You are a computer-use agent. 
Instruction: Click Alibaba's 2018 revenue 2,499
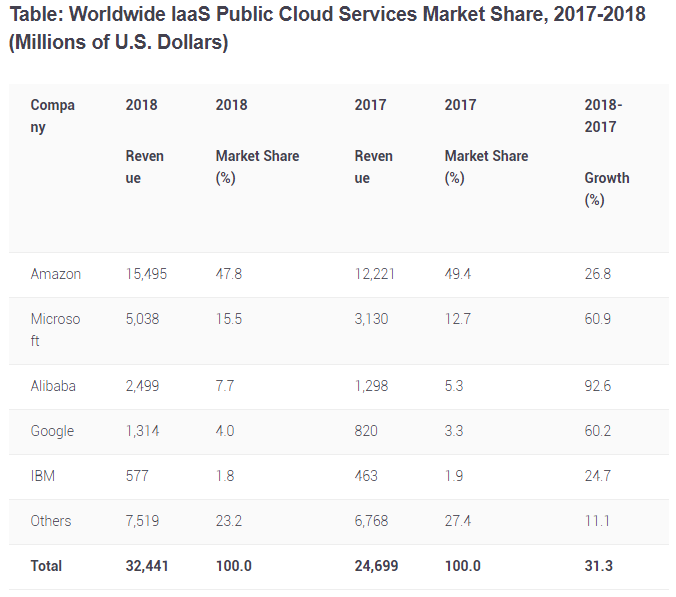coord(142,386)
